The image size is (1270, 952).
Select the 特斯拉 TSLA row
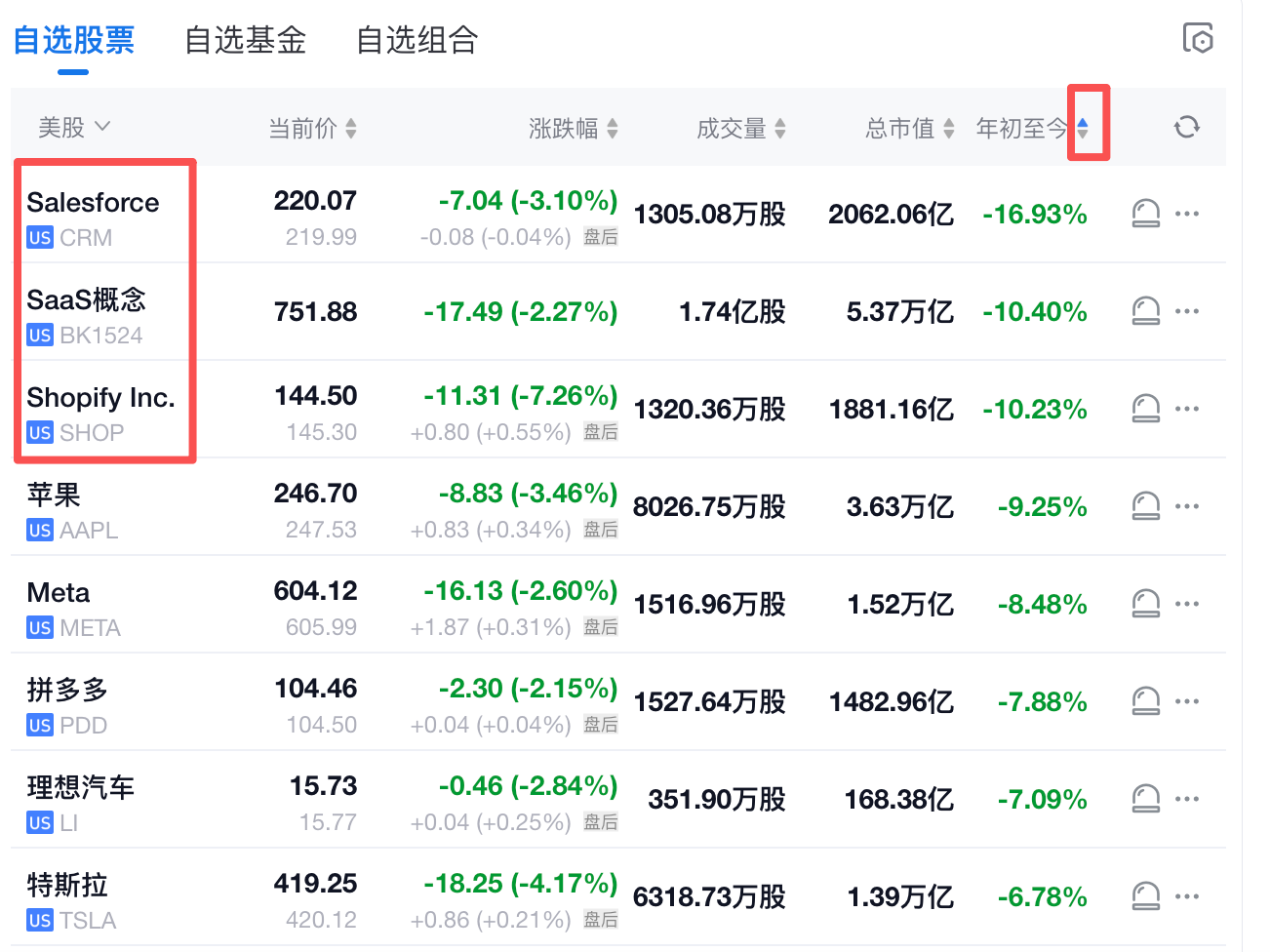pyautogui.click(x=618, y=896)
